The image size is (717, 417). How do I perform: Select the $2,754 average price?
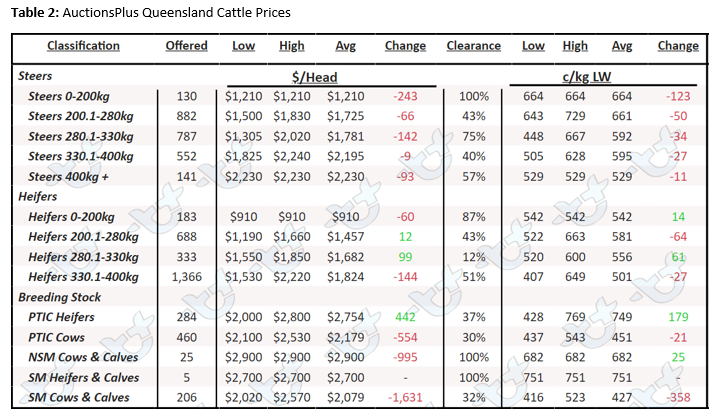[346, 317]
